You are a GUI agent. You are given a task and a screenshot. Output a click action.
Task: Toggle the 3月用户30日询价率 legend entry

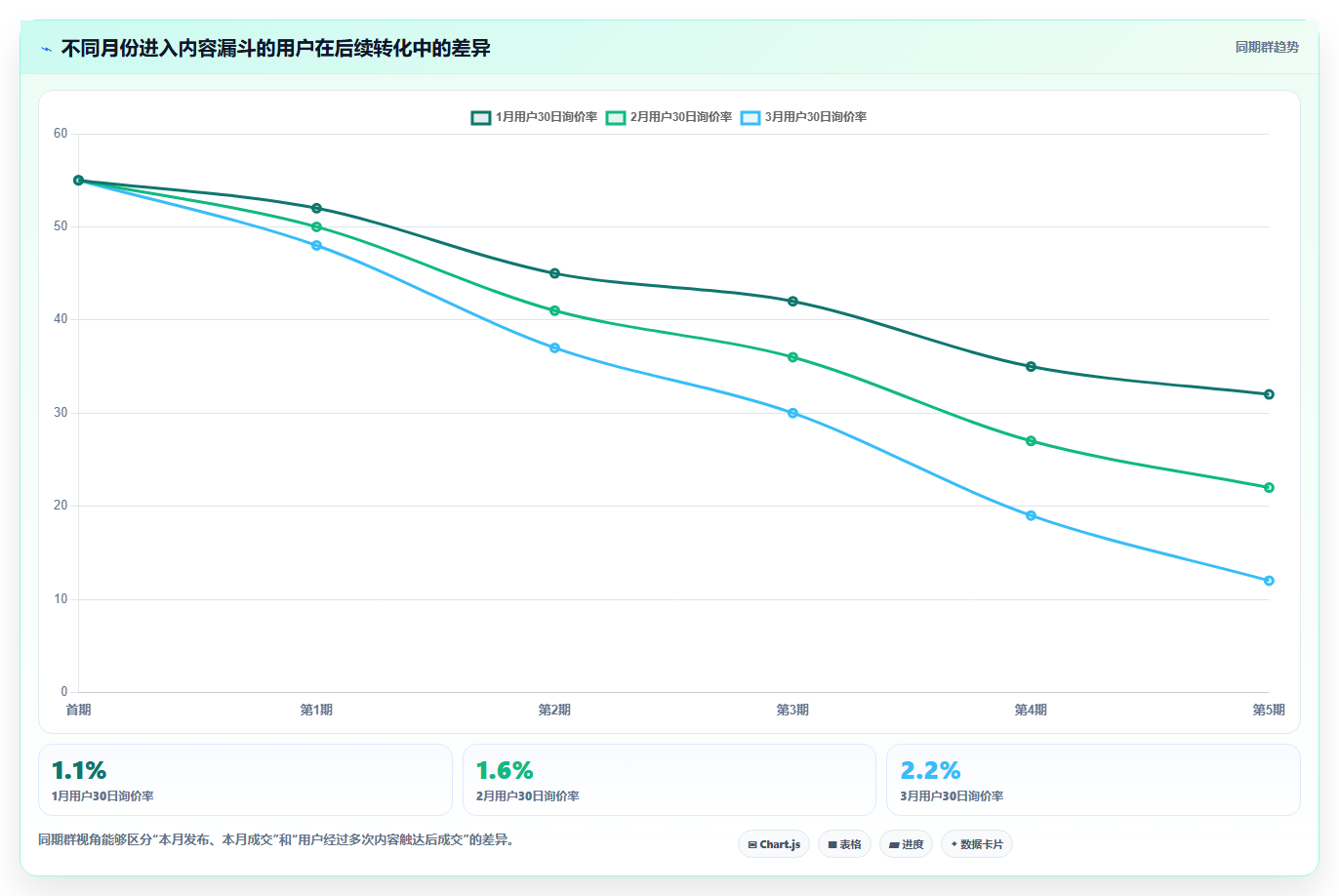(x=803, y=117)
